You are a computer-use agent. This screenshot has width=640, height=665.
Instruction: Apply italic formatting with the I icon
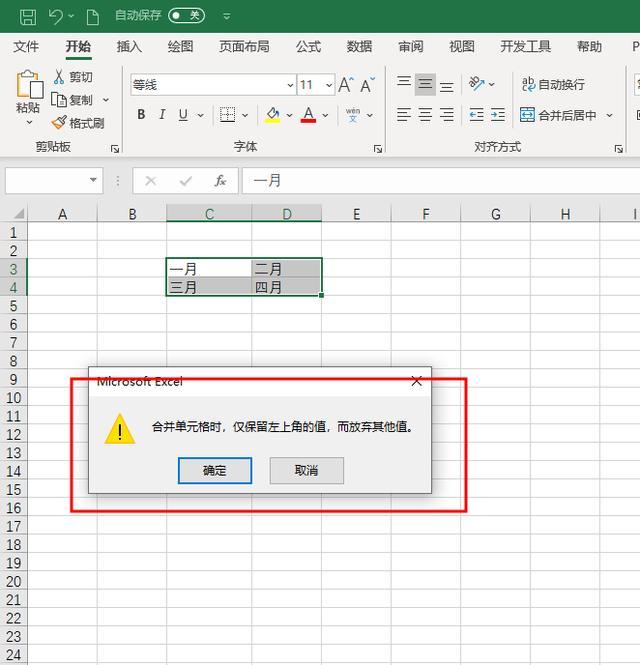tap(162, 115)
